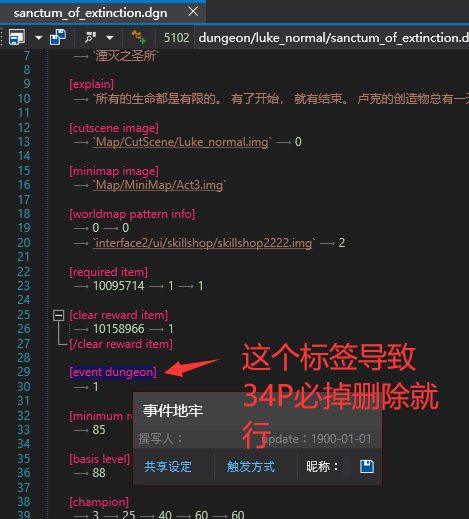Select the highlighted [event dungeon] tag
469x519 pixels.
(113, 372)
